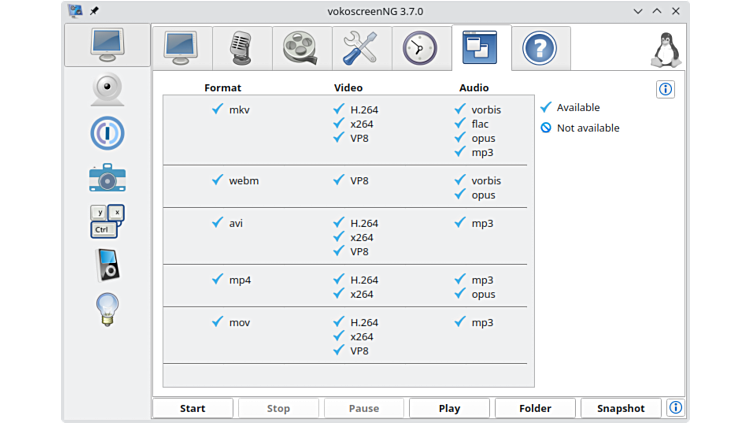Screen dimensions: 752x423
Task: Open the showkey keyboard Ctrl sidebar icon
Action: [107, 221]
